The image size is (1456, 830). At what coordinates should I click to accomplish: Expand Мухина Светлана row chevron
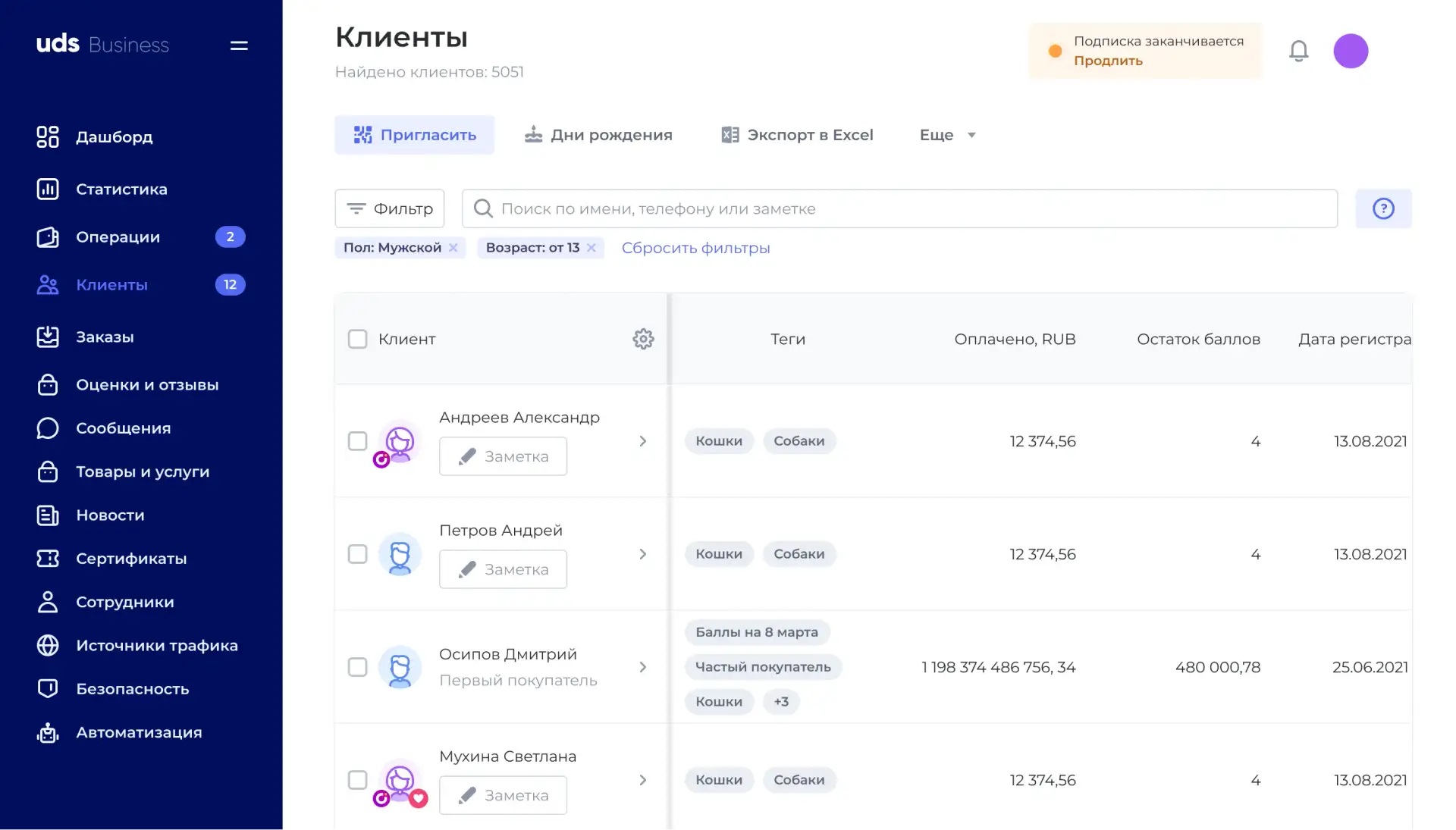(643, 780)
